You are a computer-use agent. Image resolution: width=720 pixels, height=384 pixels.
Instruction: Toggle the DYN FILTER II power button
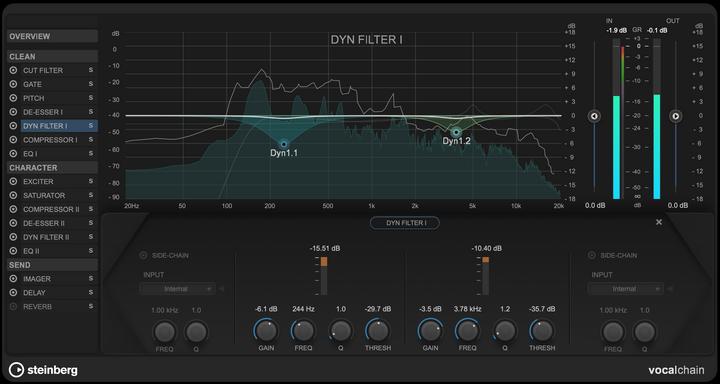click(x=13, y=237)
